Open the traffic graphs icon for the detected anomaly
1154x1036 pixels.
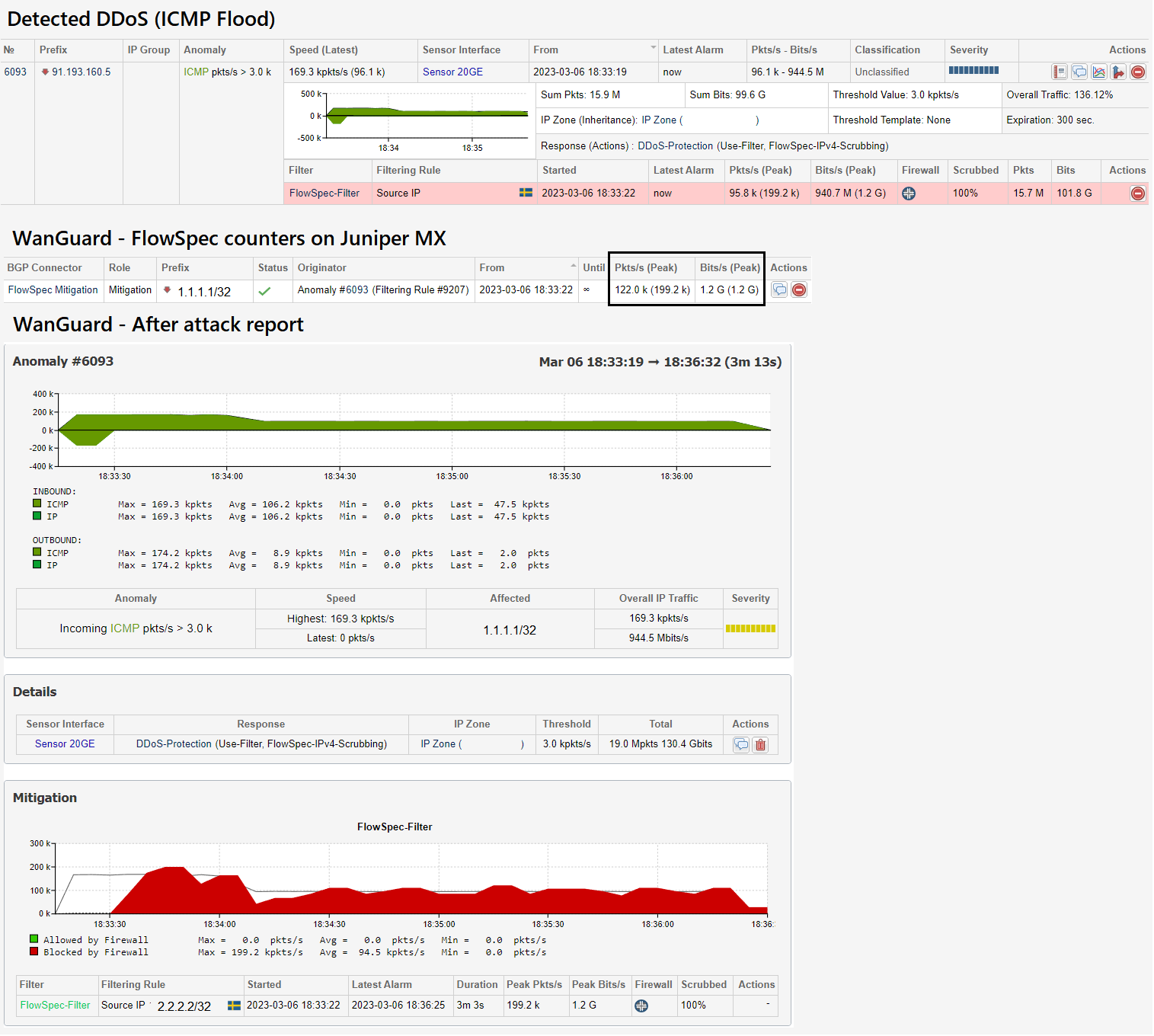(1099, 72)
